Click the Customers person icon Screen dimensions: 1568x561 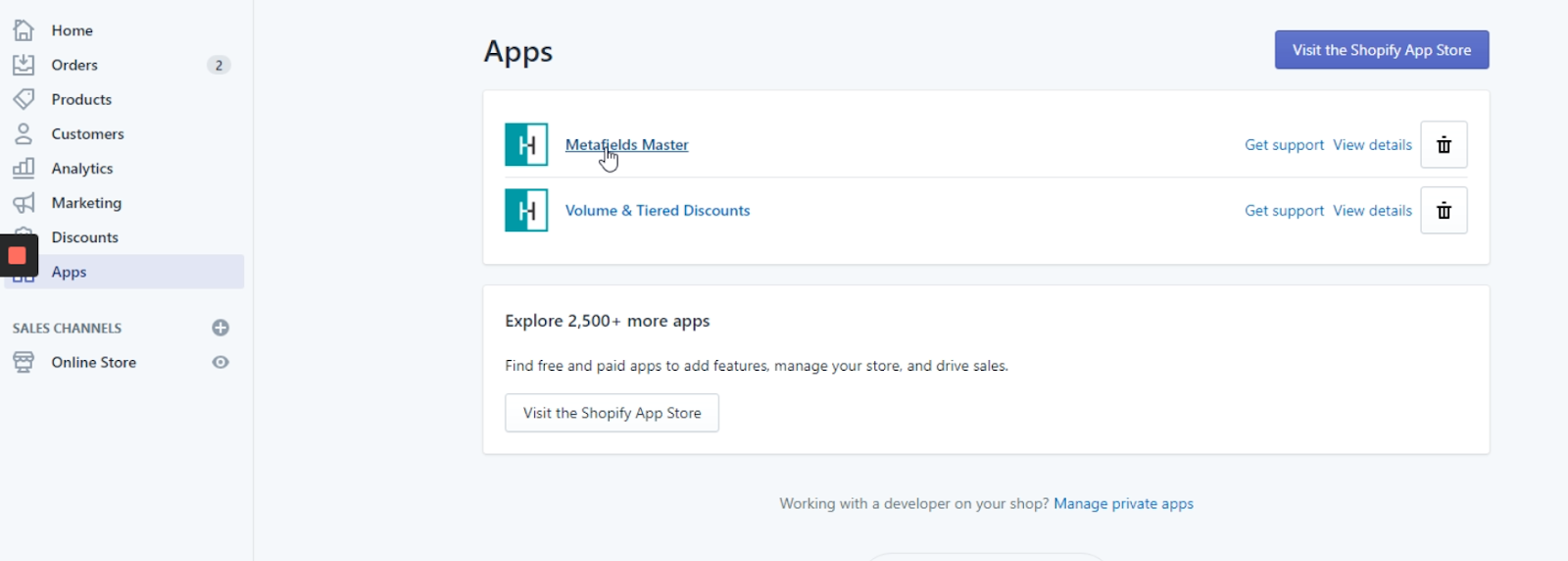(24, 133)
